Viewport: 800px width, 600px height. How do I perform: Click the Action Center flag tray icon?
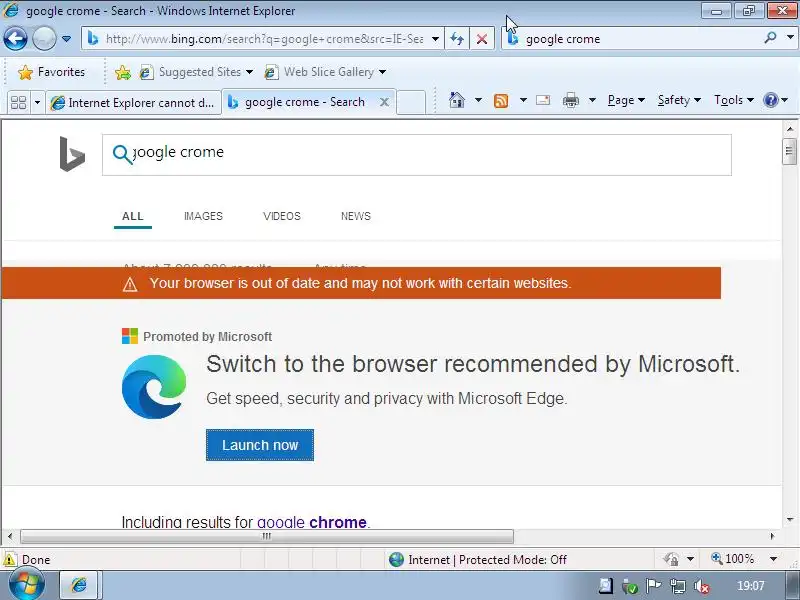(x=654, y=586)
